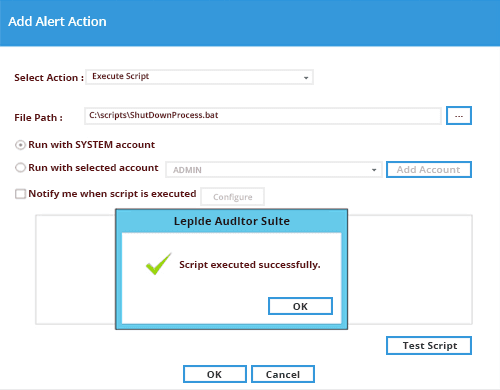Screen dimensions: 500x390
Task: Click the green checkmark success icon
Action: pos(158,264)
